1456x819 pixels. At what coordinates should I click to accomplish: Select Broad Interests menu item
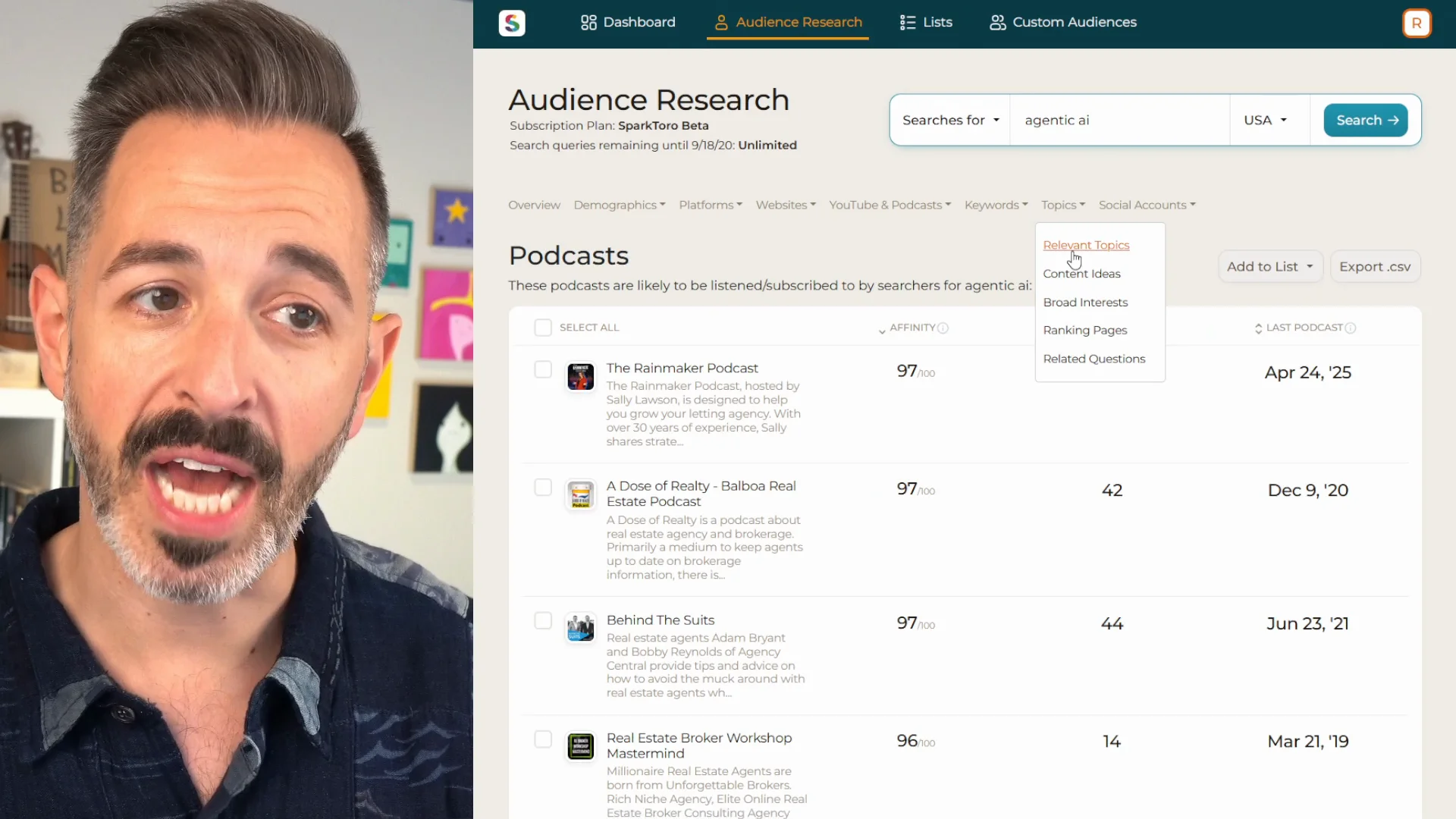1085,302
